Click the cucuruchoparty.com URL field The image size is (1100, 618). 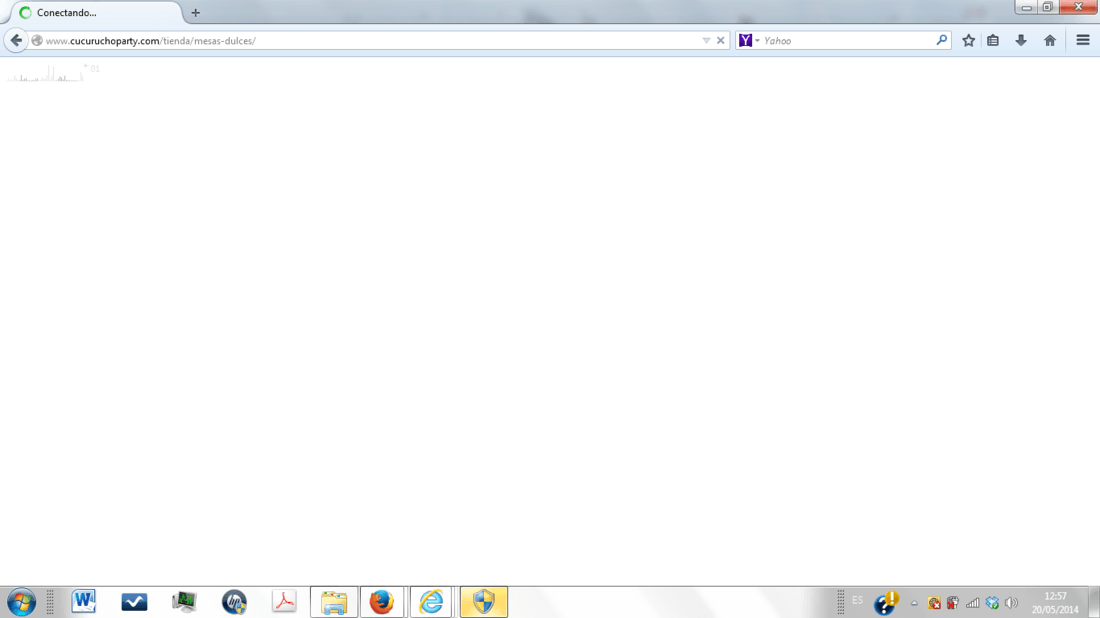(372, 41)
